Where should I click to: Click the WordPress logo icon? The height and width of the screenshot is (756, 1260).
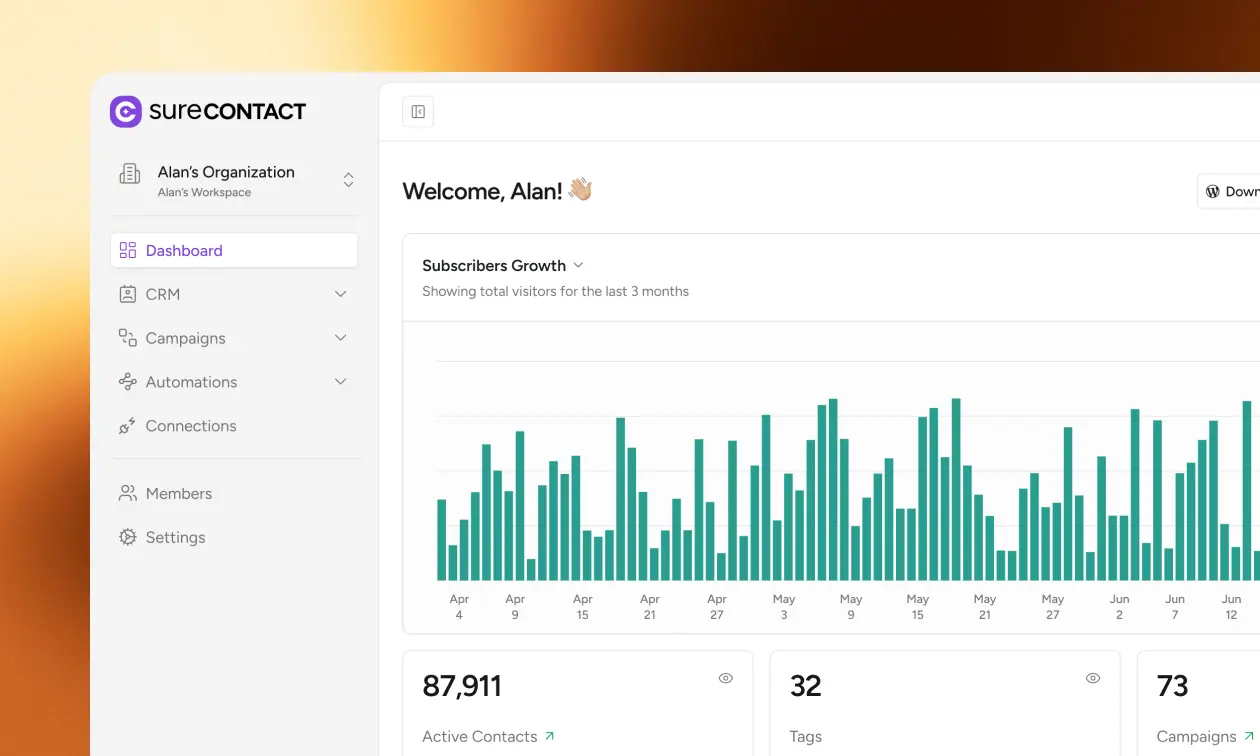[x=1213, y=191]
